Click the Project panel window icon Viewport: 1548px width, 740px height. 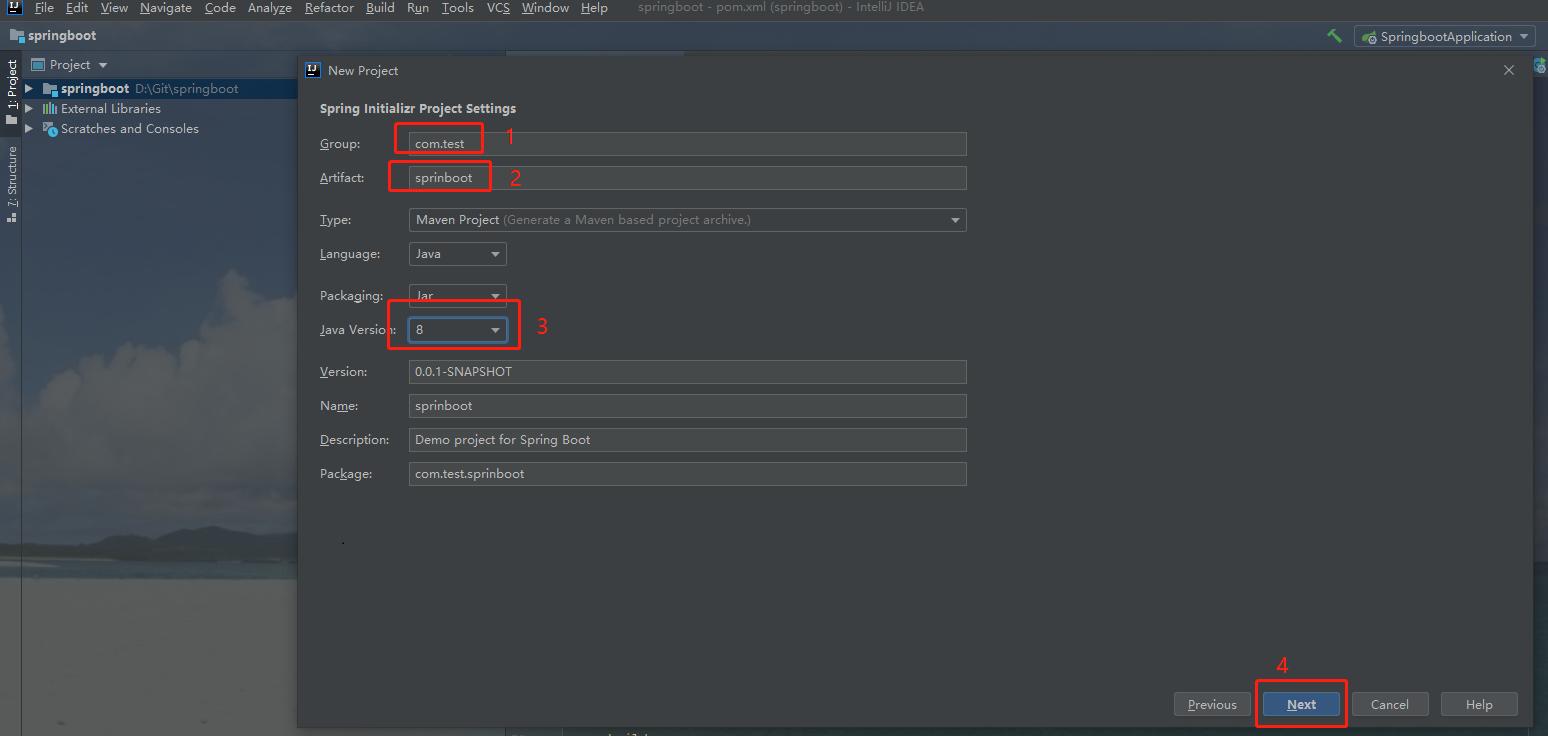point(38,65)
